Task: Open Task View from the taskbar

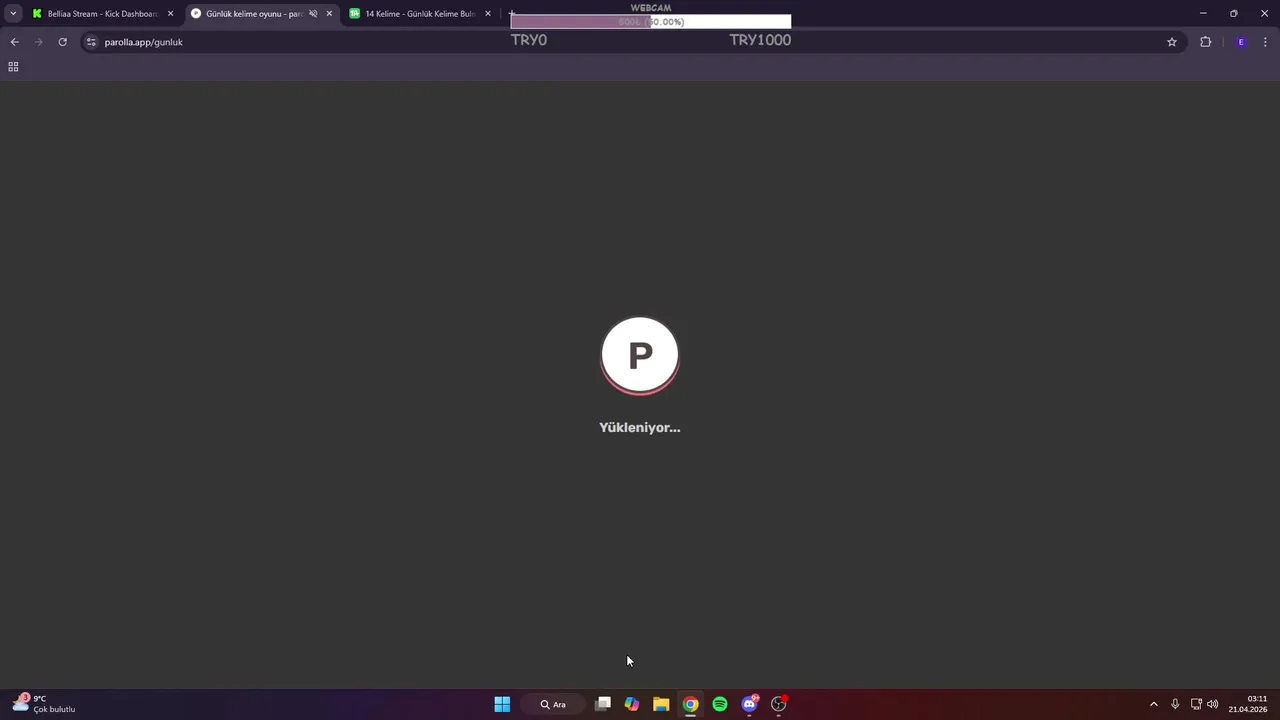Action: tap(603, 704)
